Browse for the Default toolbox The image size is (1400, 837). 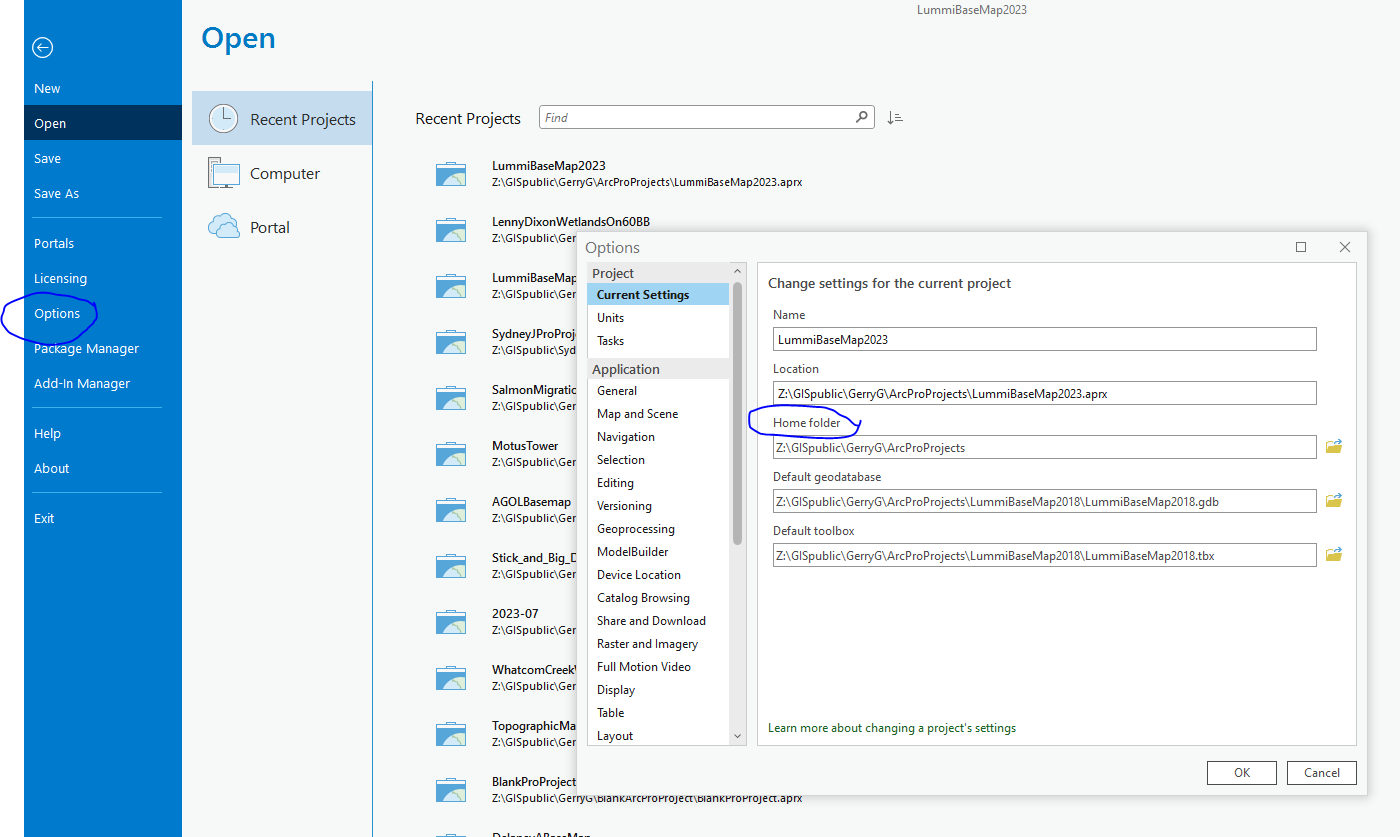1333,554
